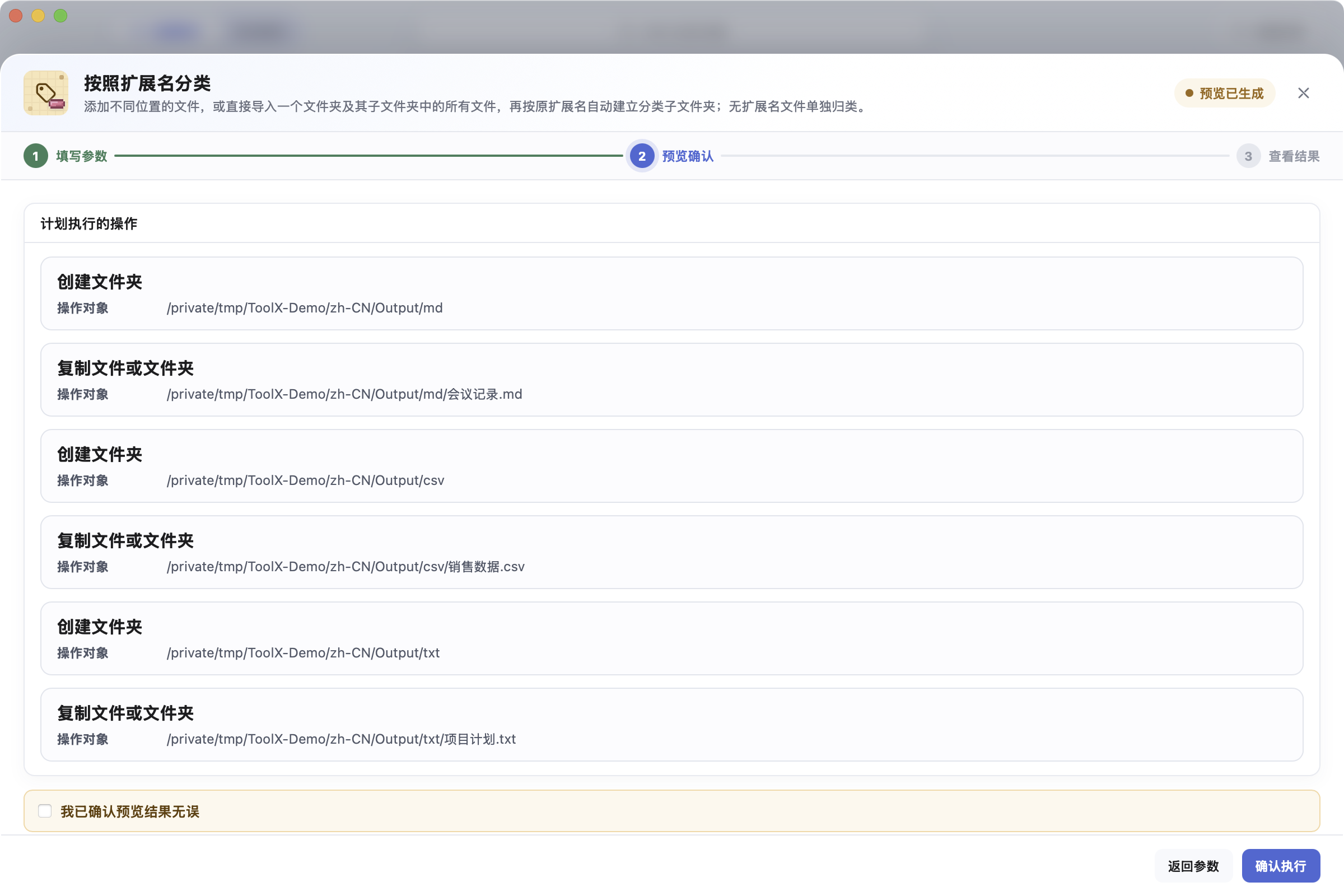This screenshot has height=896, width=1344.
Task: Click the red macOS close window button
Action: (x=16, y=16)
